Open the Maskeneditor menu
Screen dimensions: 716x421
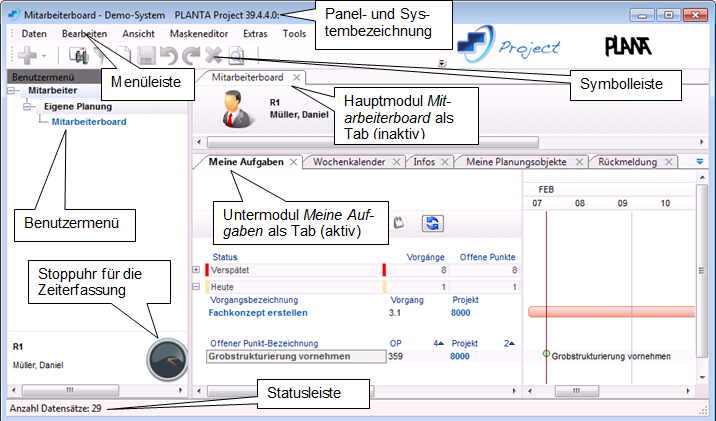click(199, 33)
